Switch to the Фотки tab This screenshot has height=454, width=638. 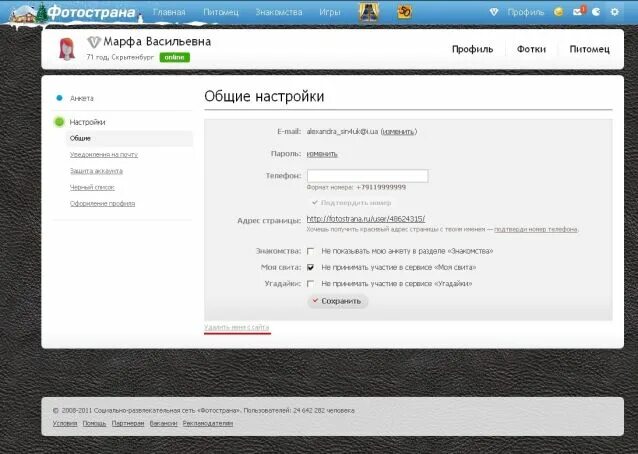tap(531, 49)
